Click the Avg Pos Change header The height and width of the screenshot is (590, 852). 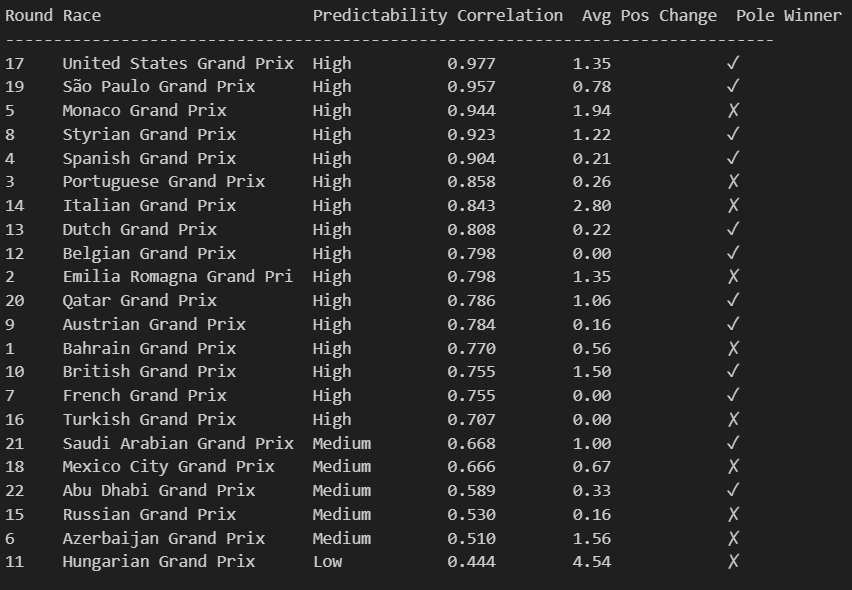(x=649, y=16)
